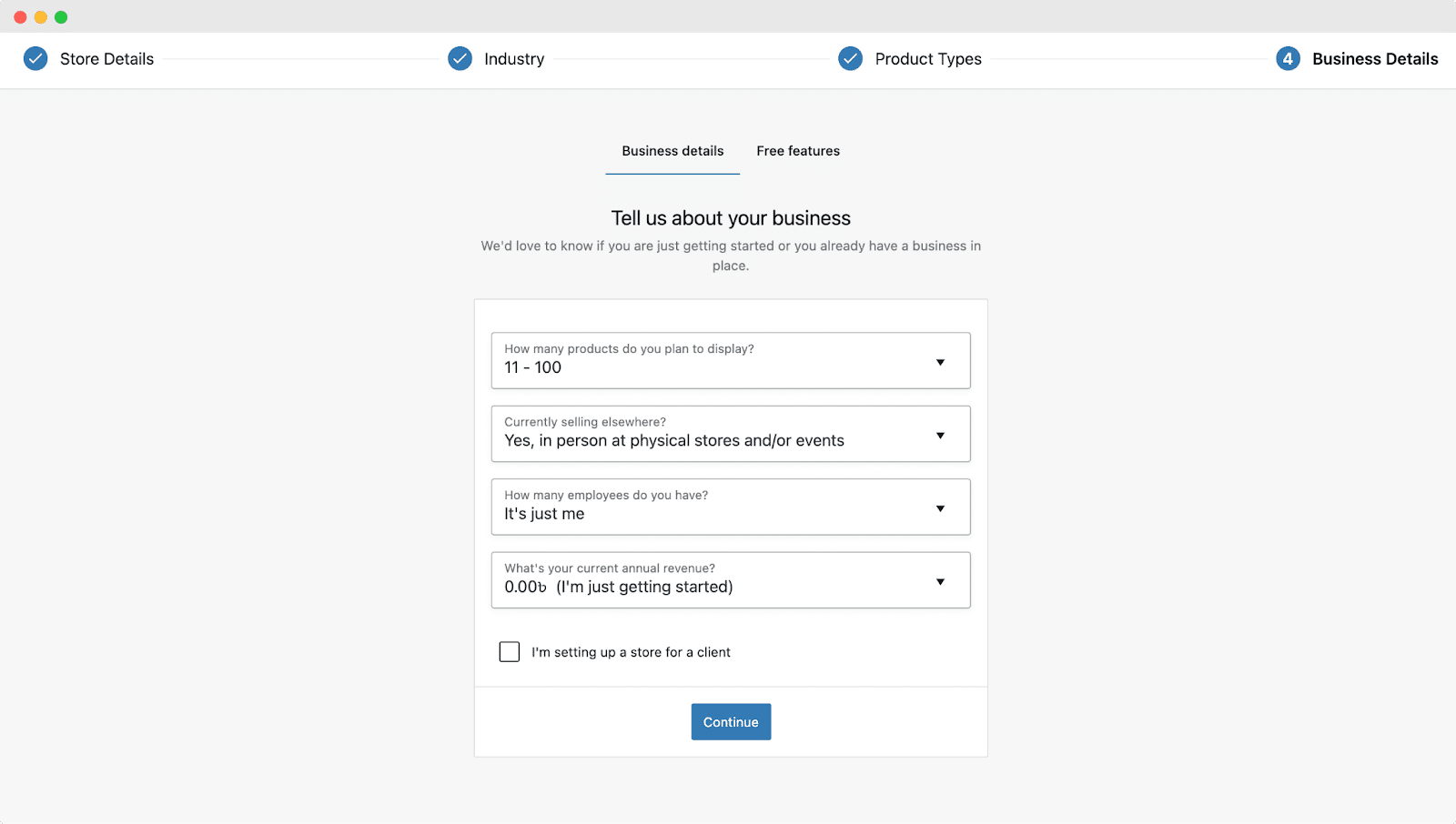The width and height of the screenshot is (1456, 824).
Task: Click the green maximize window button
Action: coord(61,17)
